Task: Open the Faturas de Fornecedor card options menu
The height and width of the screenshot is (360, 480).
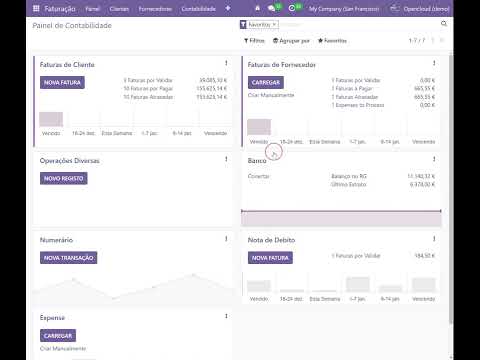Action: pyautogui.click(x=434, y=63)
